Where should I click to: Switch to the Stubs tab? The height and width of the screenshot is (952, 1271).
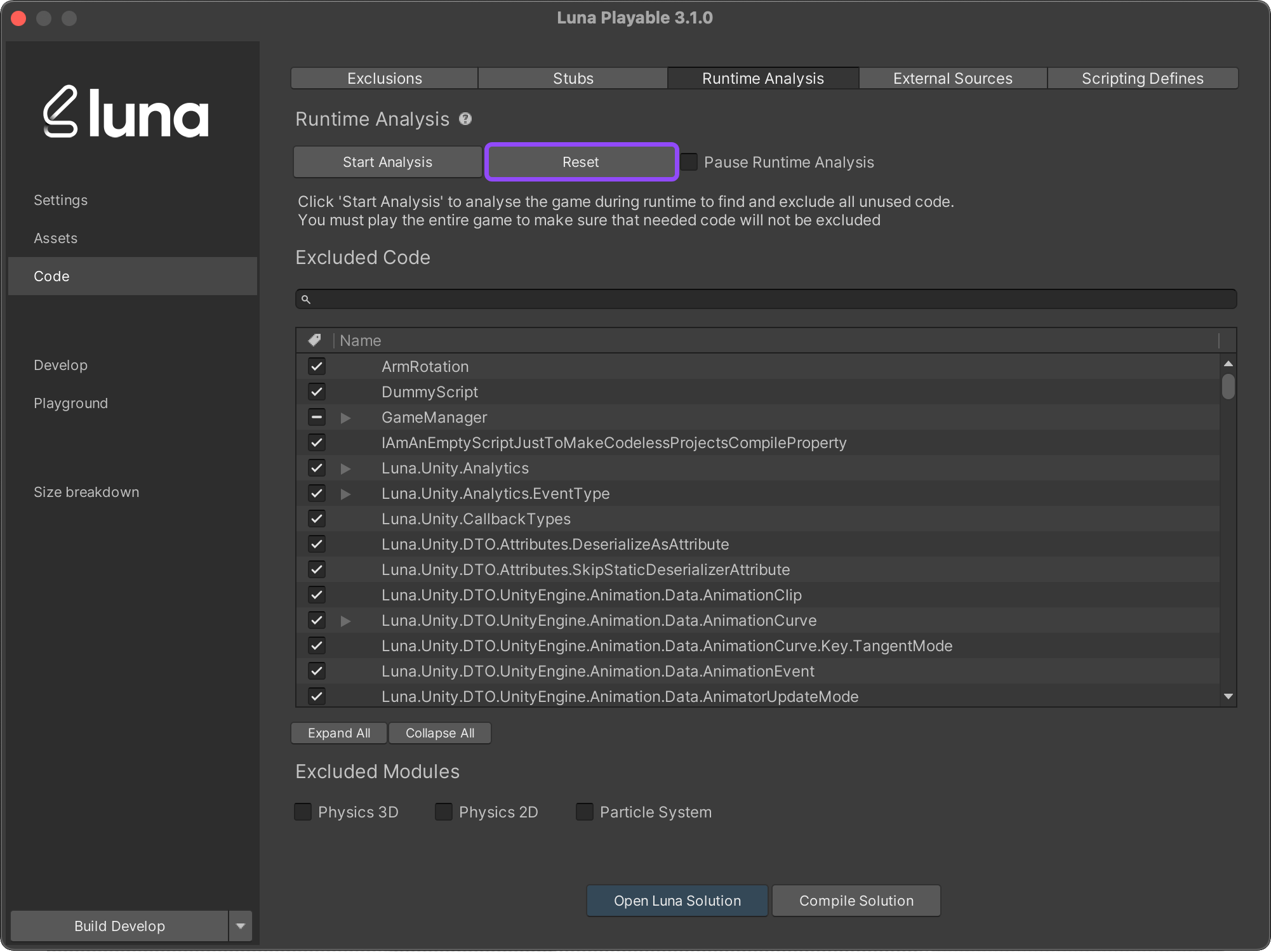point(573,78)
